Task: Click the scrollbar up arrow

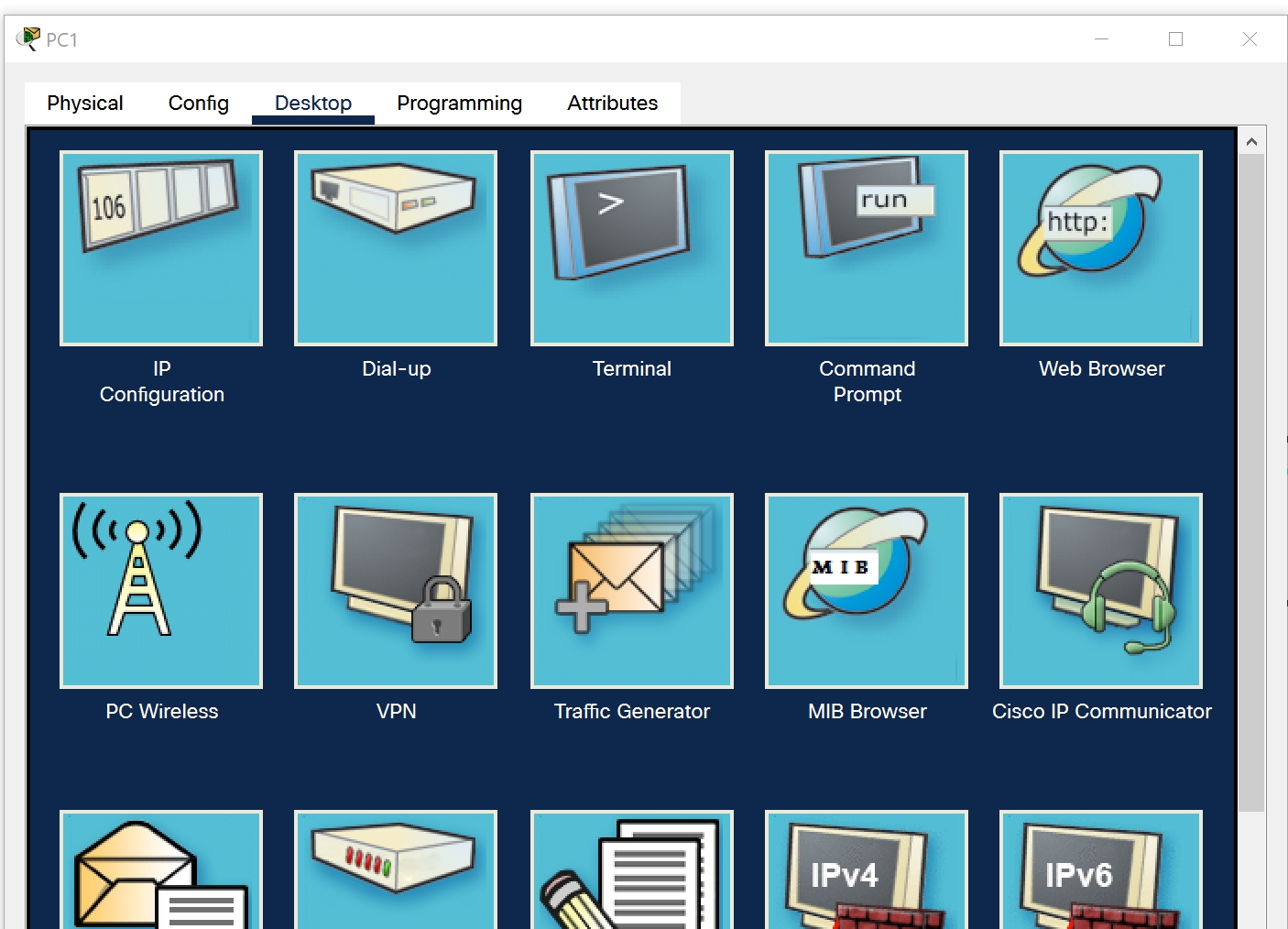Action: tap(1251, 141)
